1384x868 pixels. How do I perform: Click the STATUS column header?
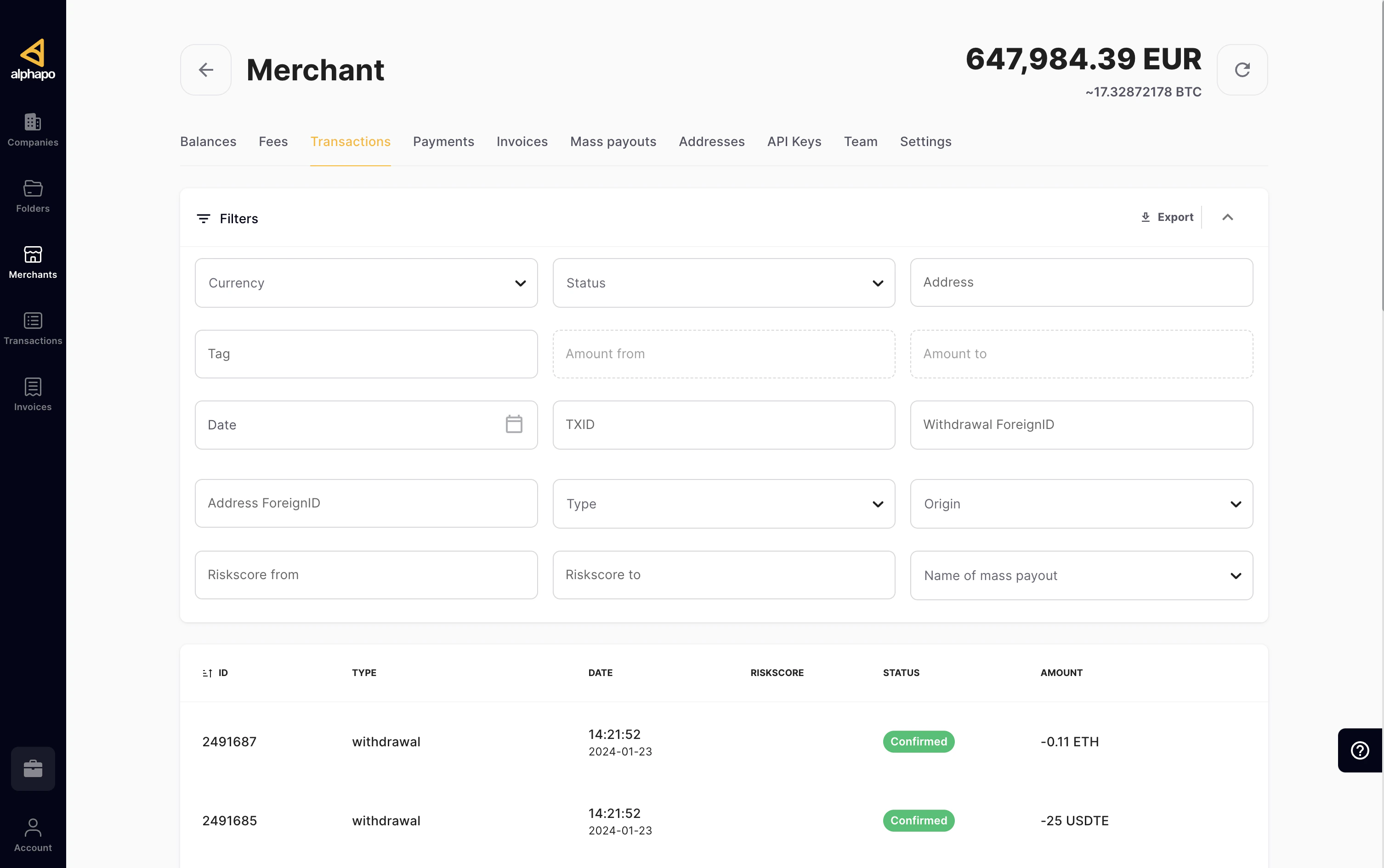pos(901,673)
